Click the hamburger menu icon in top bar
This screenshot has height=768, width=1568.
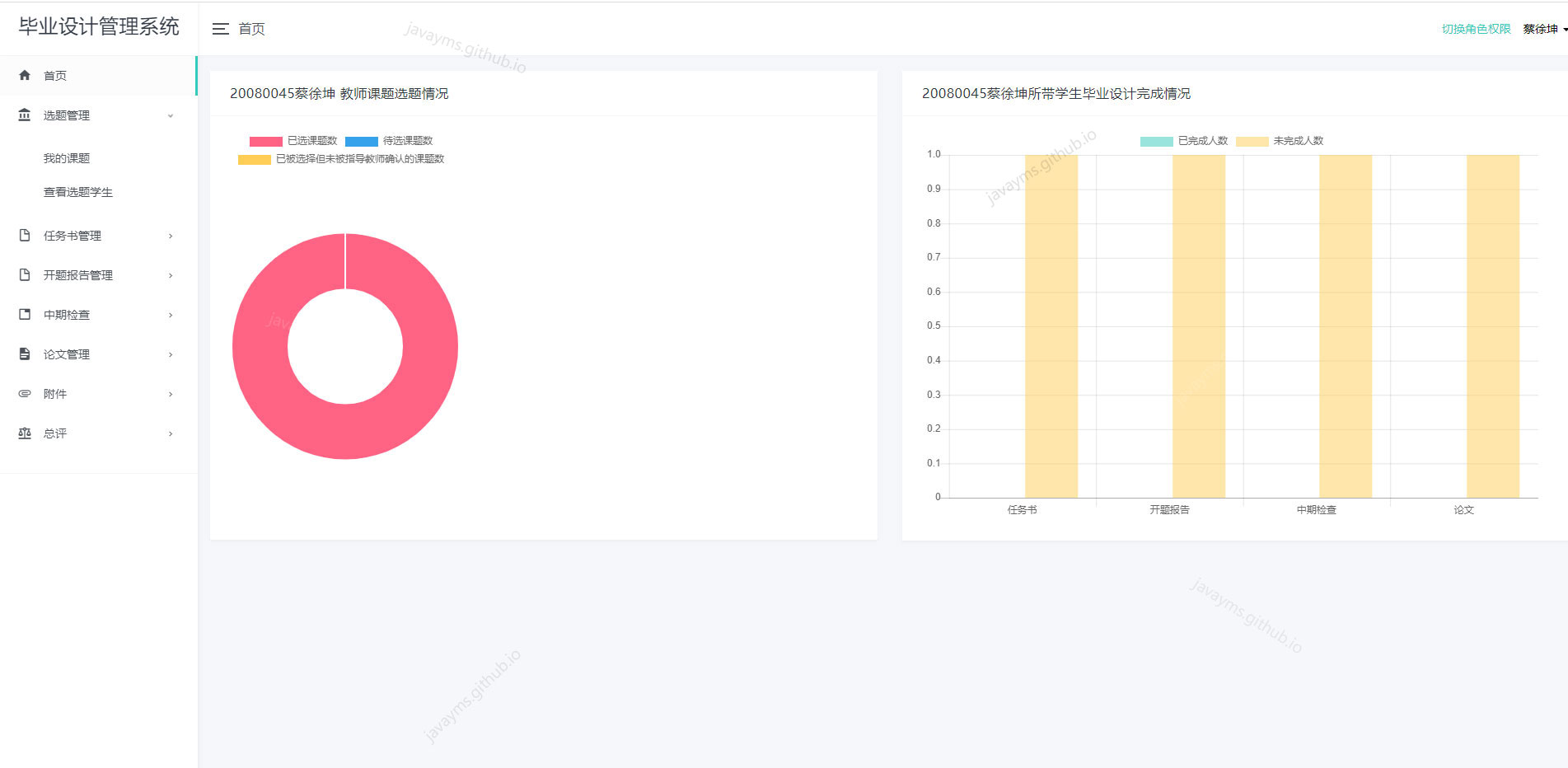click(220, 28)
